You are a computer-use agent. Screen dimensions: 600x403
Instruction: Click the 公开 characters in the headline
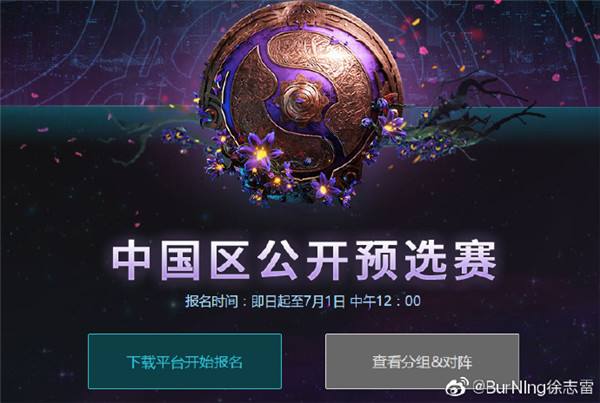pos(303,260)
